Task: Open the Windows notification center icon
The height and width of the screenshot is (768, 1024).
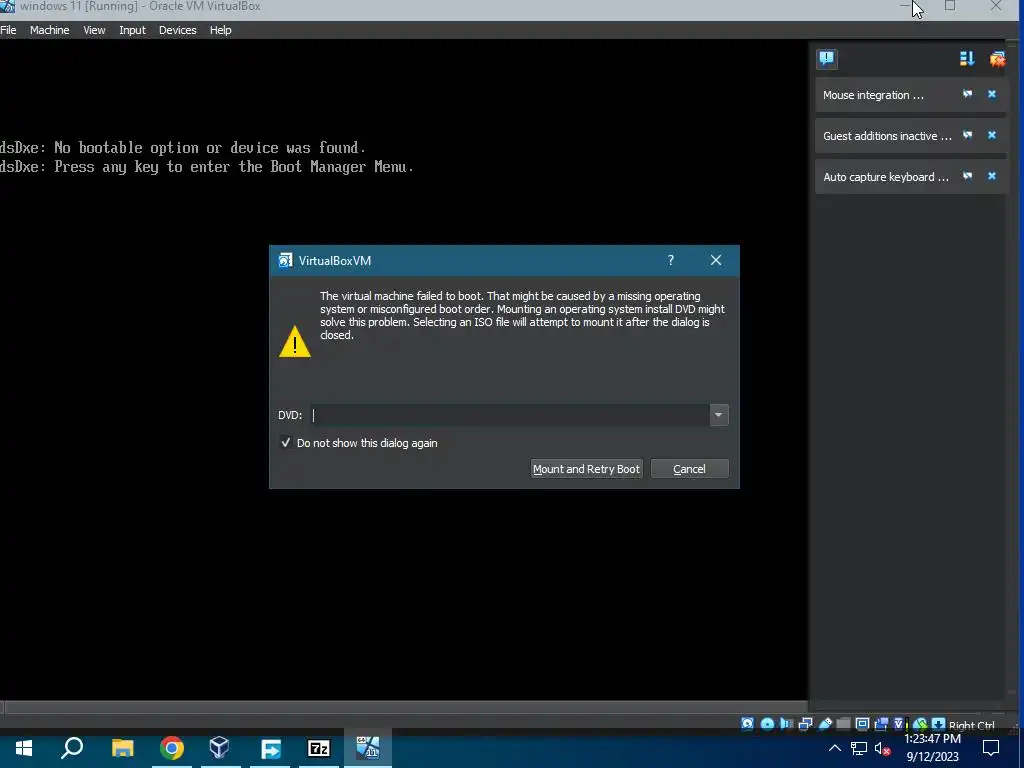Action: [991, 748]
